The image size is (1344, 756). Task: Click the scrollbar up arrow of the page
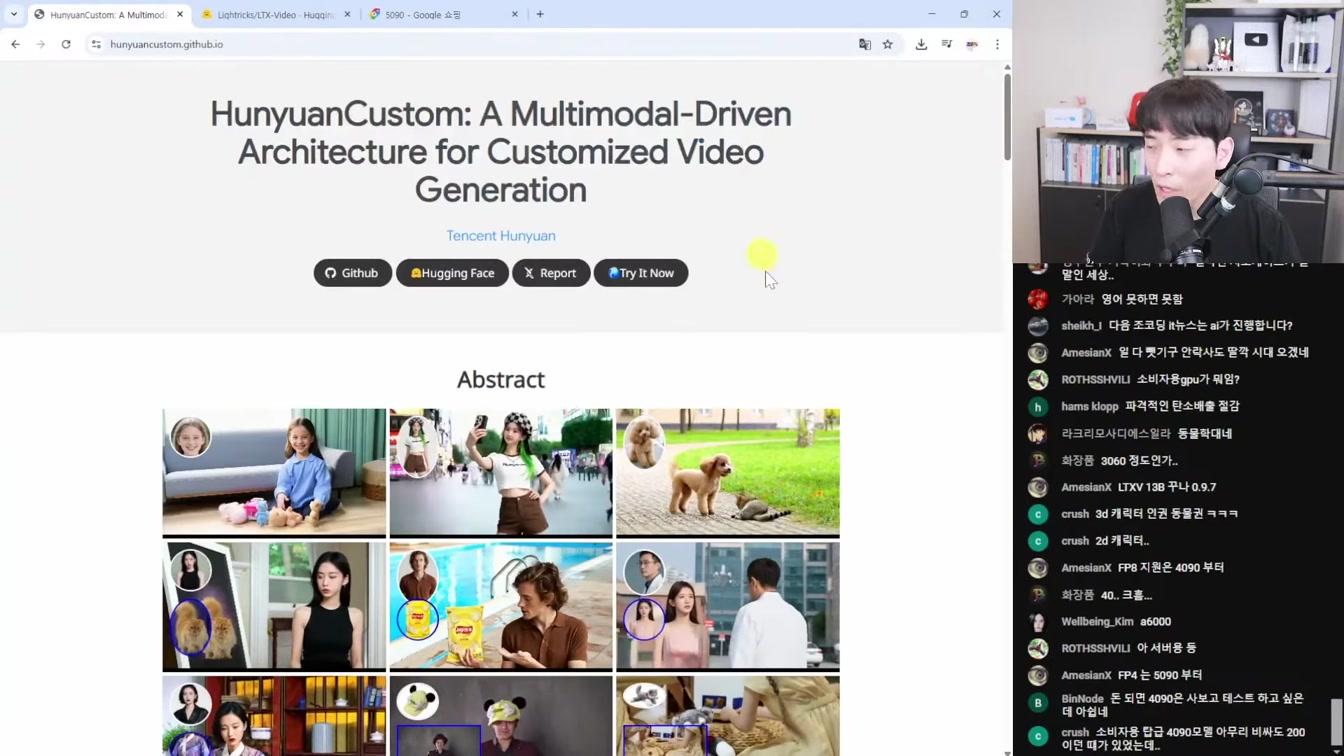pyautogui.click(x=1007, y=67)
